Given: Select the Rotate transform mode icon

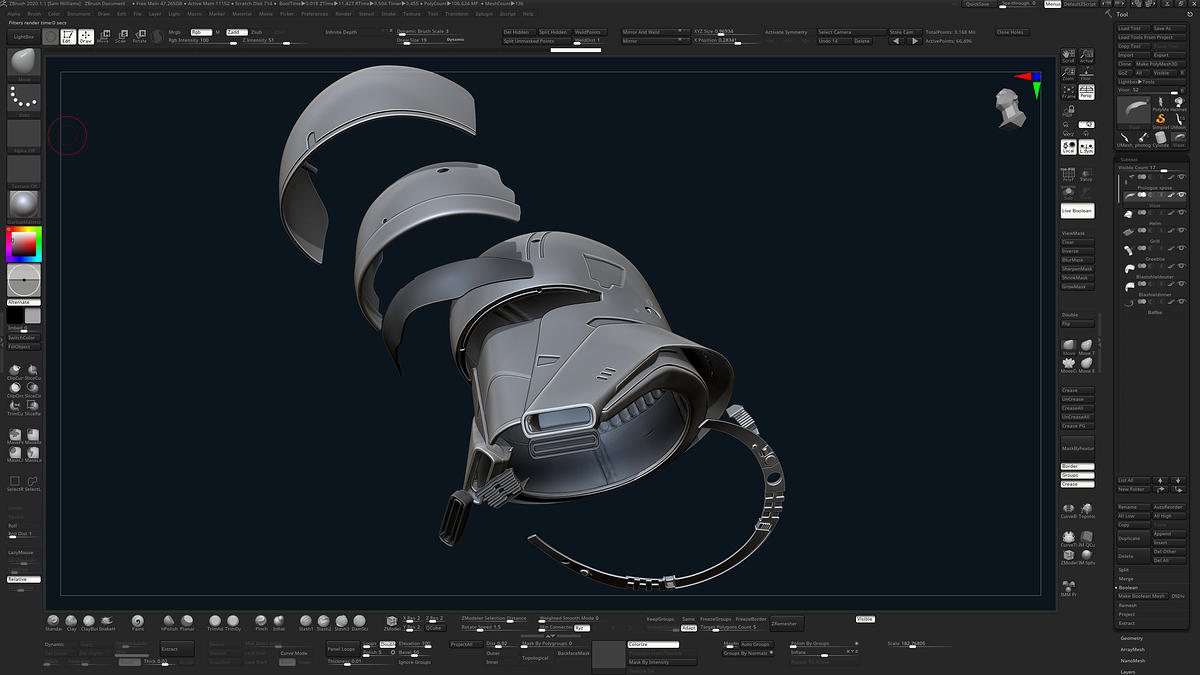Looking at the screenshot, I should (139, 37).
